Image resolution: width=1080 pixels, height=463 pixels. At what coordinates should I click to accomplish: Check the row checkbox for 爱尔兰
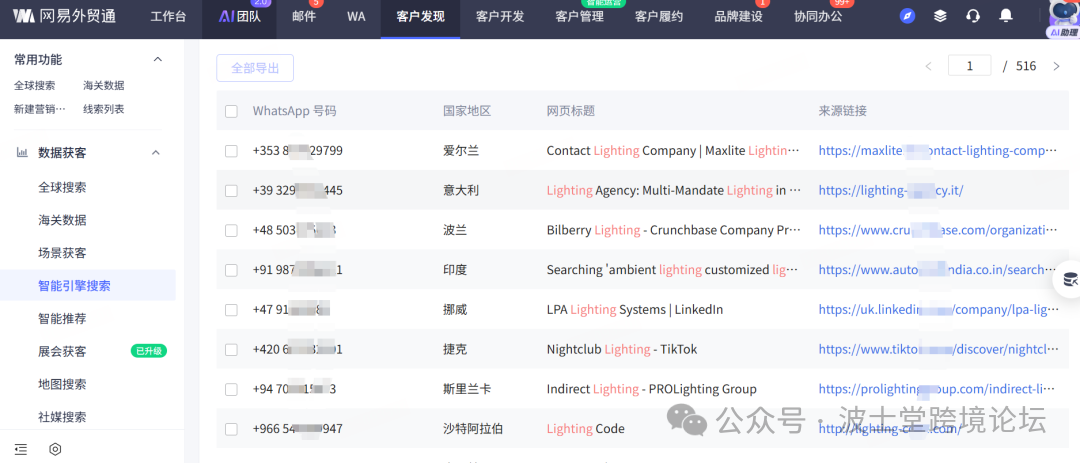232,151
